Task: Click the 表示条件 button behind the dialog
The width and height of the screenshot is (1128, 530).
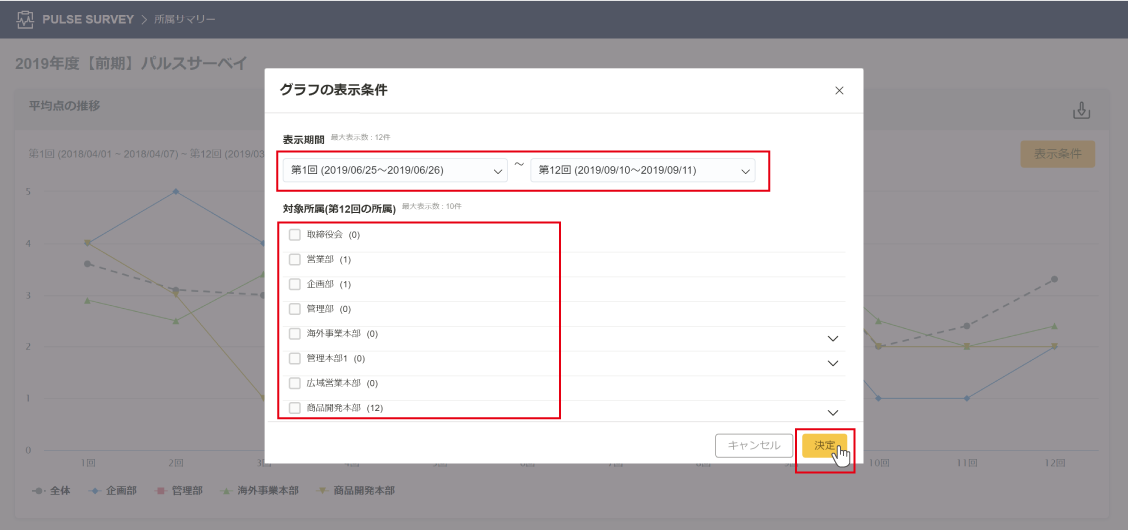Action: point(1057,155)
